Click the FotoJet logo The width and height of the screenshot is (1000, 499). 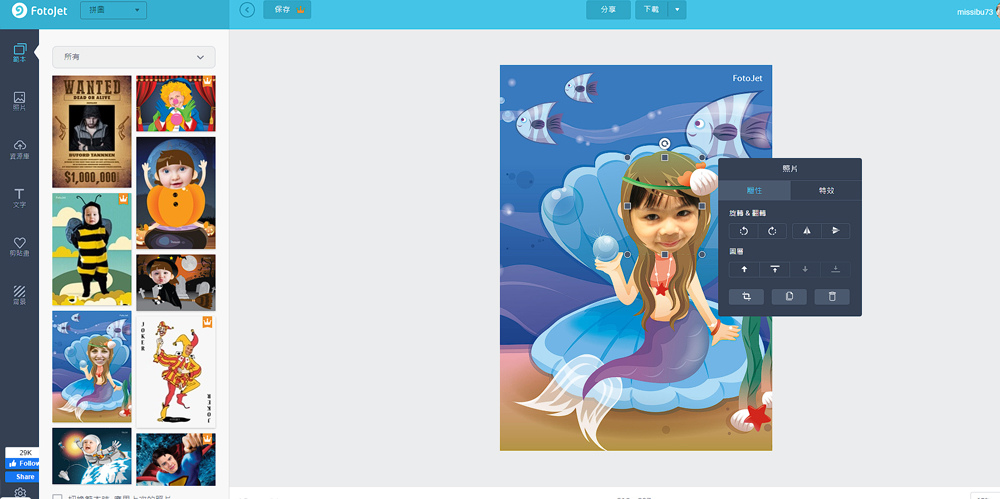(x=40, y=10)
